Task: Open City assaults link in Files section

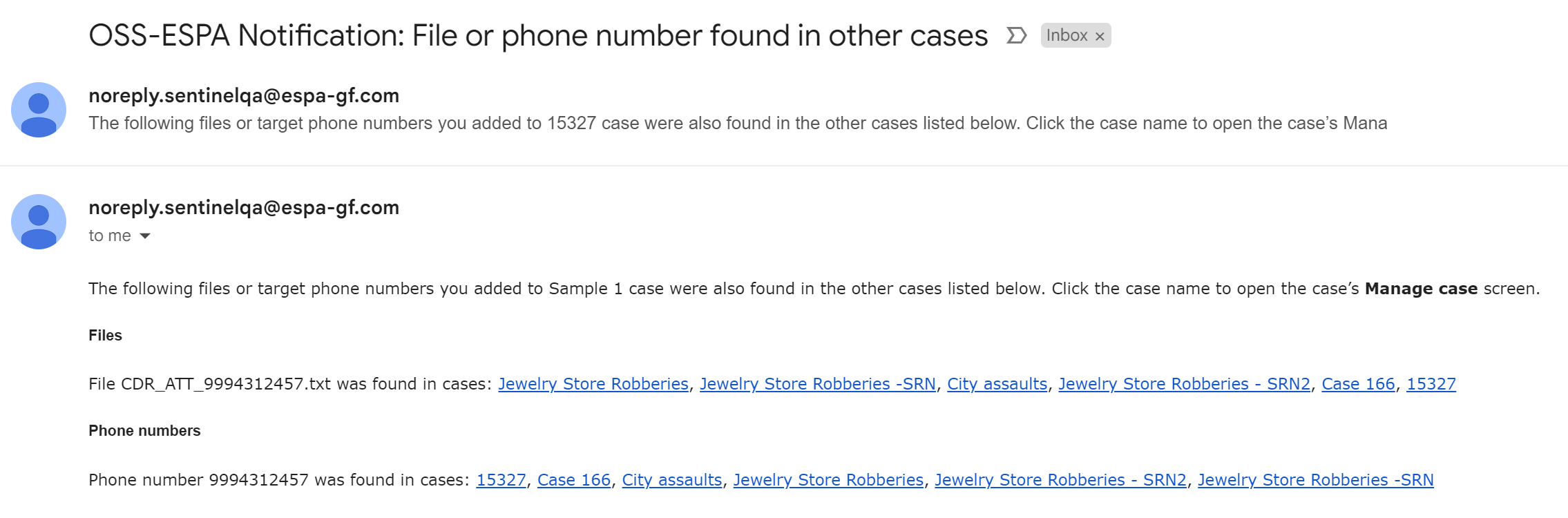Action: [997, 384]
